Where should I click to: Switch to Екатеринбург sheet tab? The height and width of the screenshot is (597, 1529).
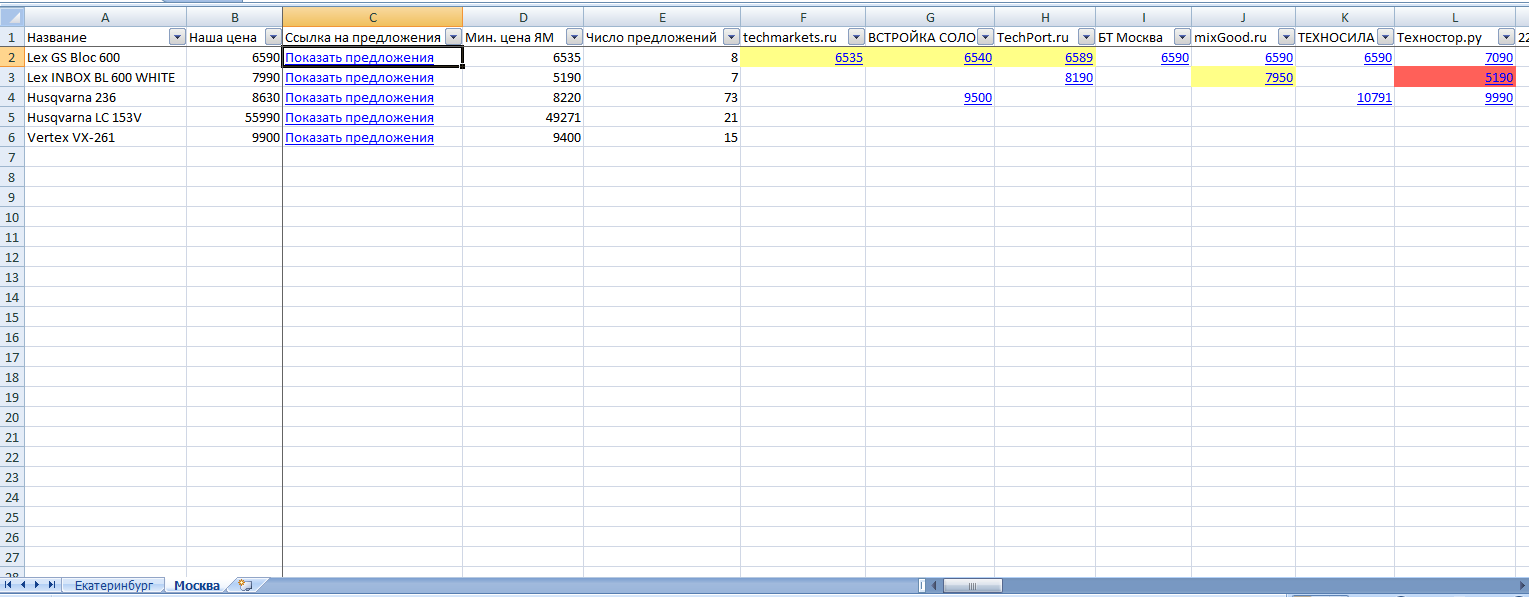click(113, 585)
